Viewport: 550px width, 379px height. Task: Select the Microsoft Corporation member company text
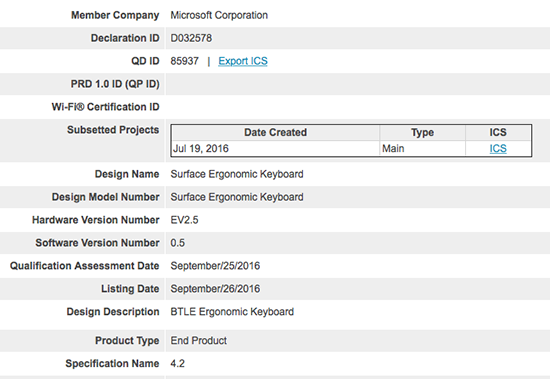(x=219, y=15)
